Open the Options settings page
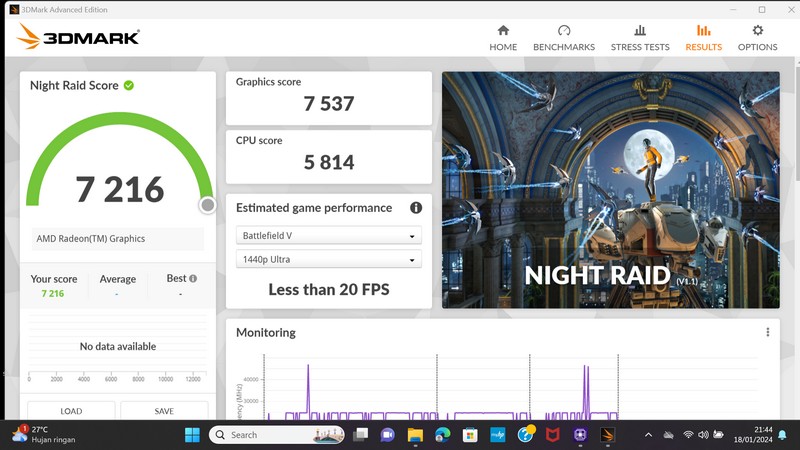 pos(757,38)
